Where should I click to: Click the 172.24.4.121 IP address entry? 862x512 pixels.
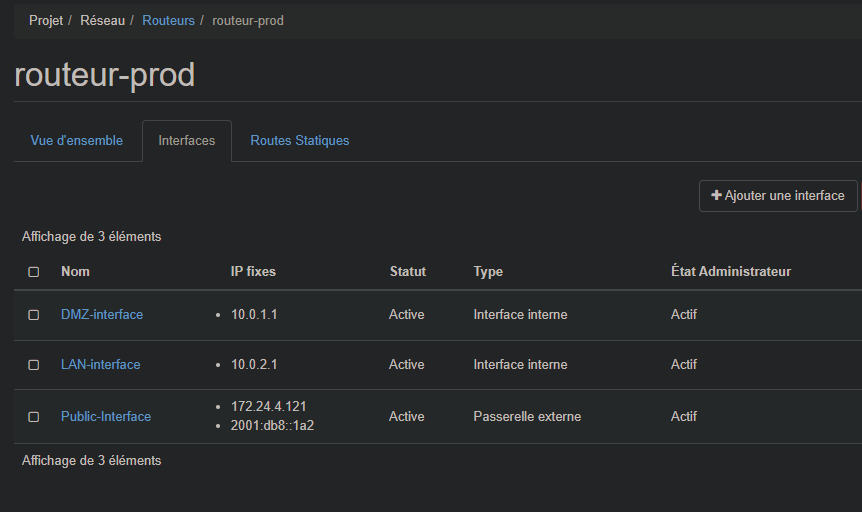click(268, 407)
